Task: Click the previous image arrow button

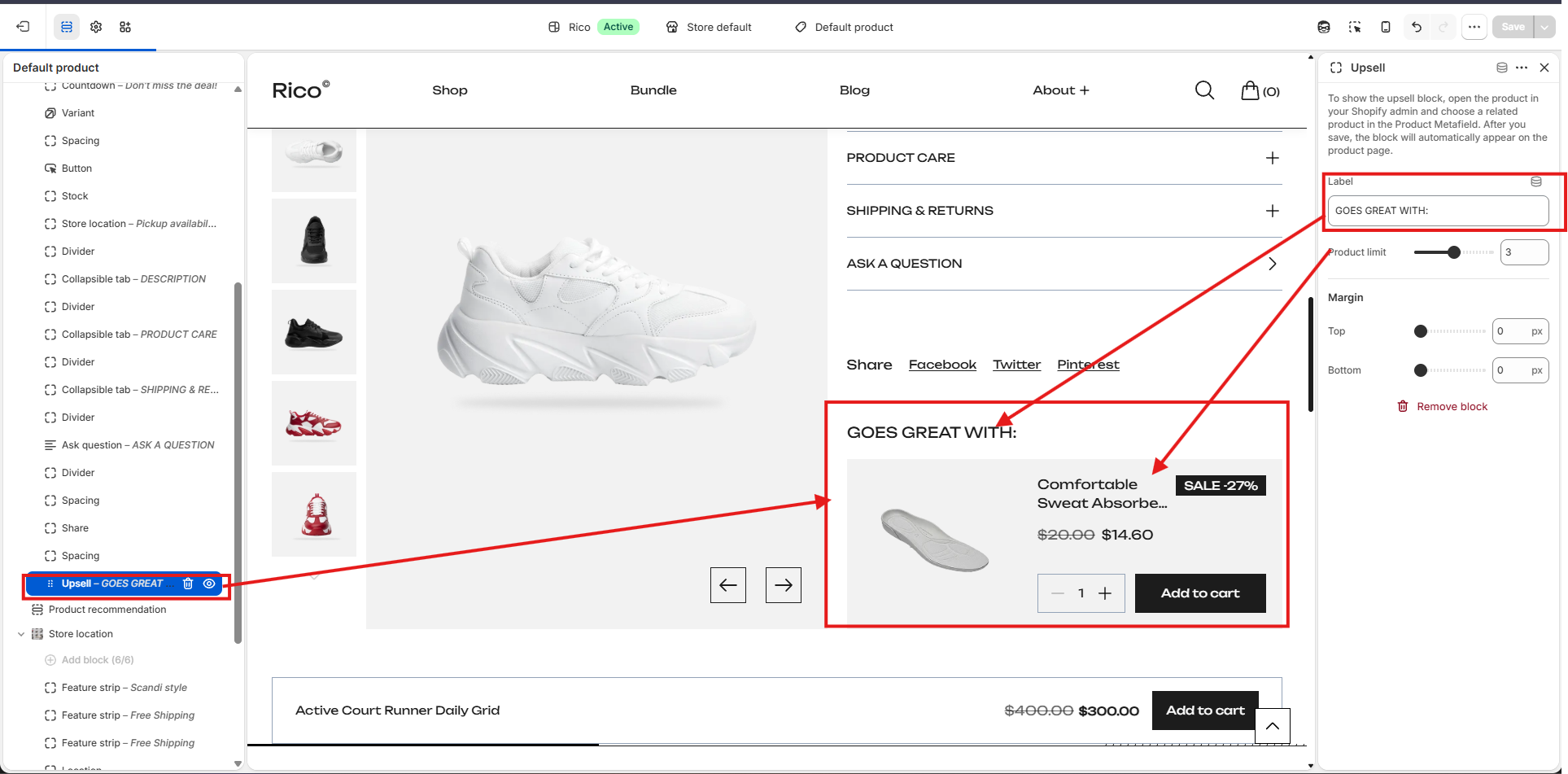Action: 728,585
